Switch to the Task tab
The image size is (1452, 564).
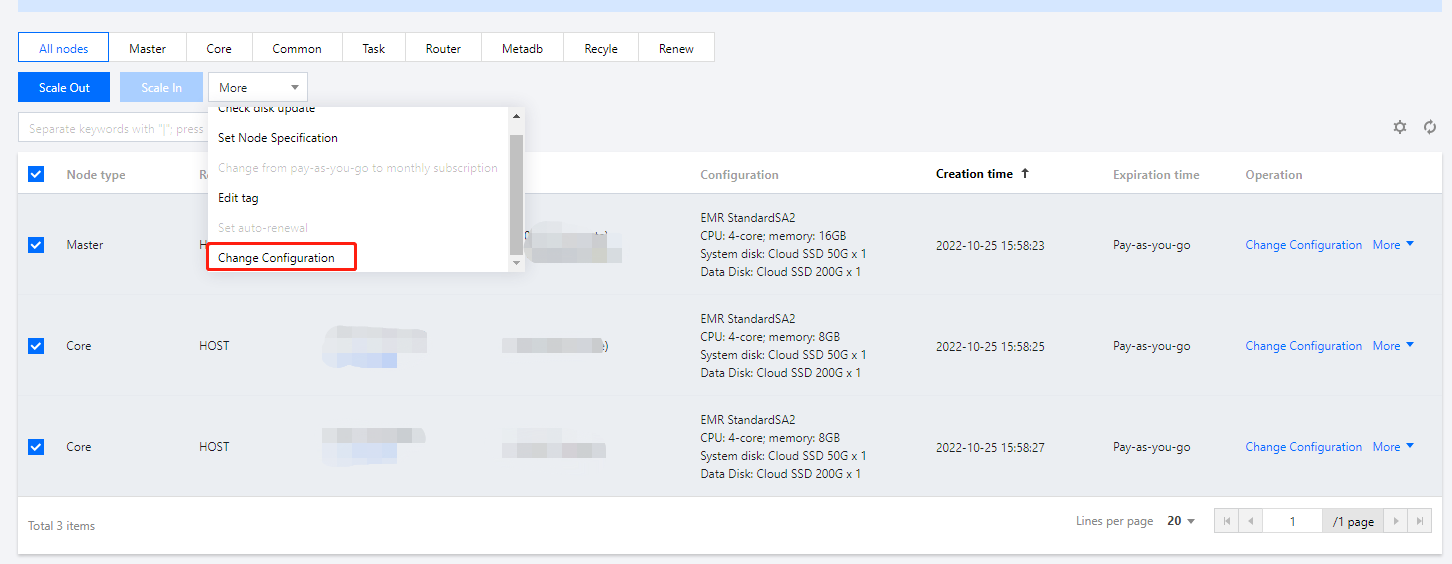pos(374,48)
